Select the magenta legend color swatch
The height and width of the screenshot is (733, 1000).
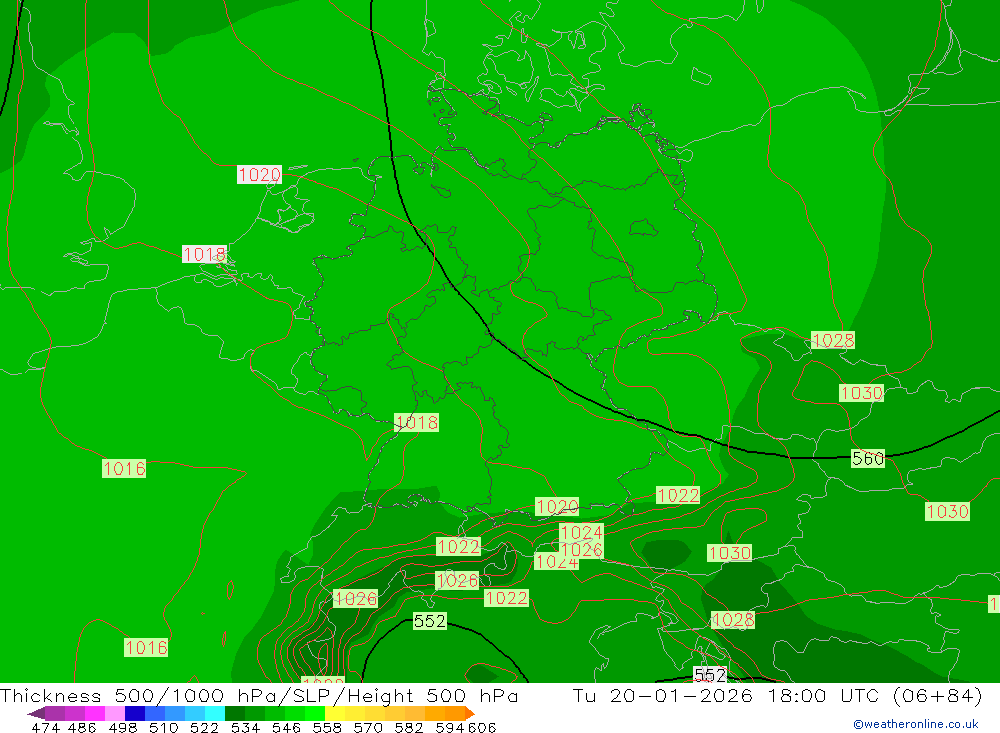[x=94, y=713]
